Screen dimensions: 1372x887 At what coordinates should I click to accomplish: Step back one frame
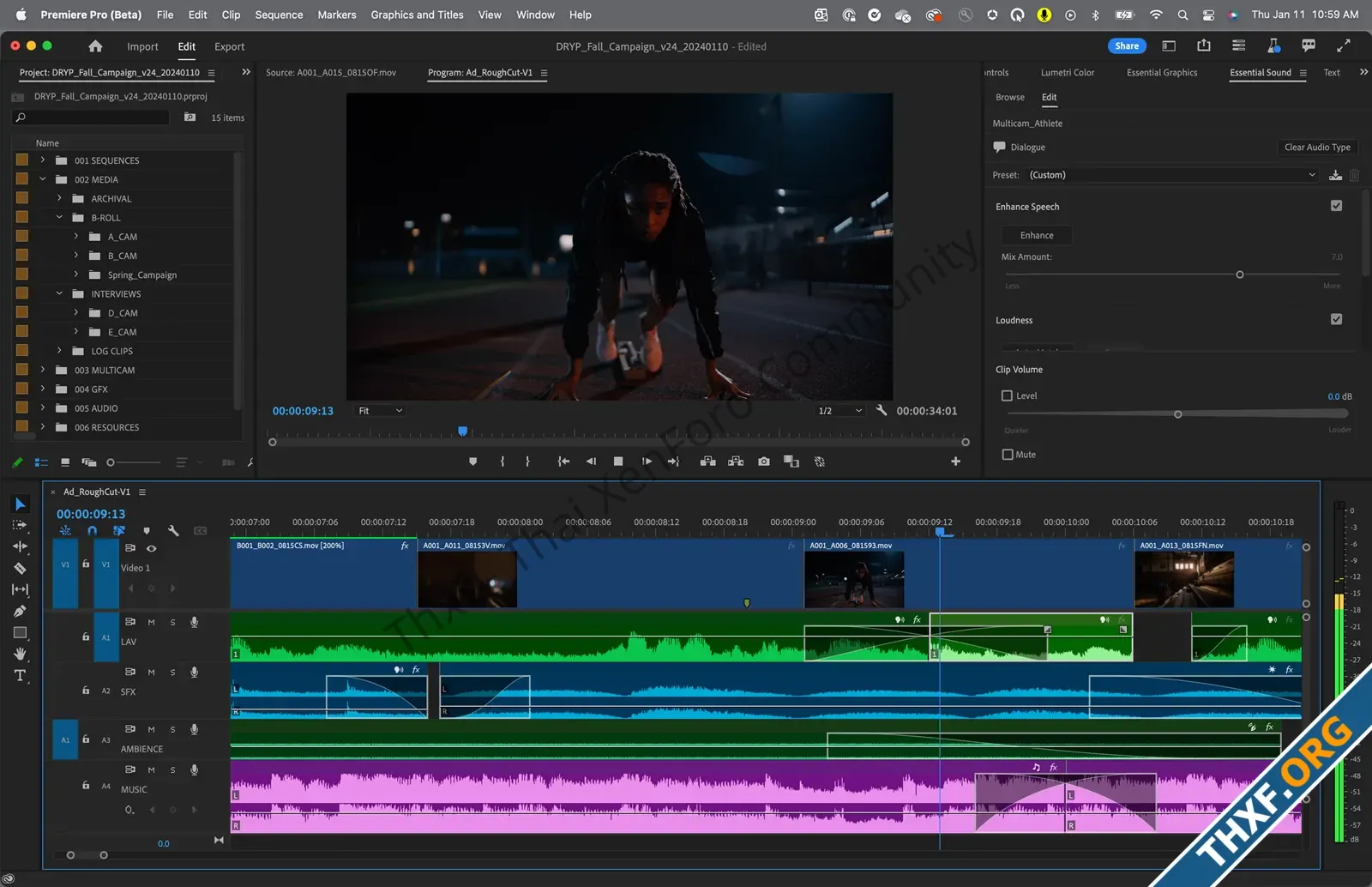(591, 462)
